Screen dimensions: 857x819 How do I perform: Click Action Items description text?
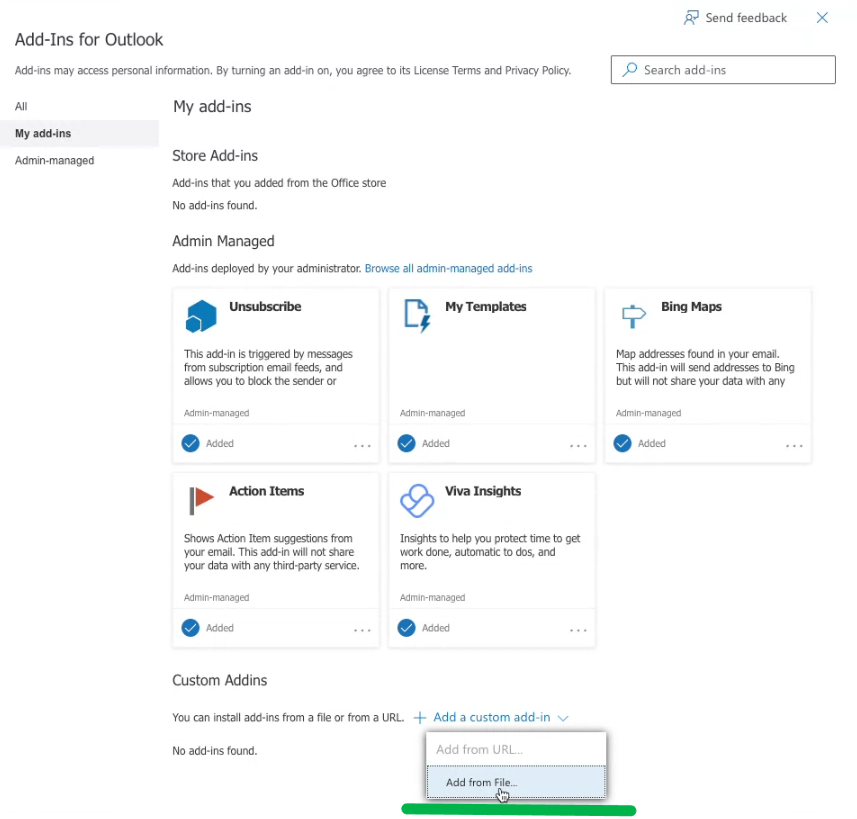(272, 552)
